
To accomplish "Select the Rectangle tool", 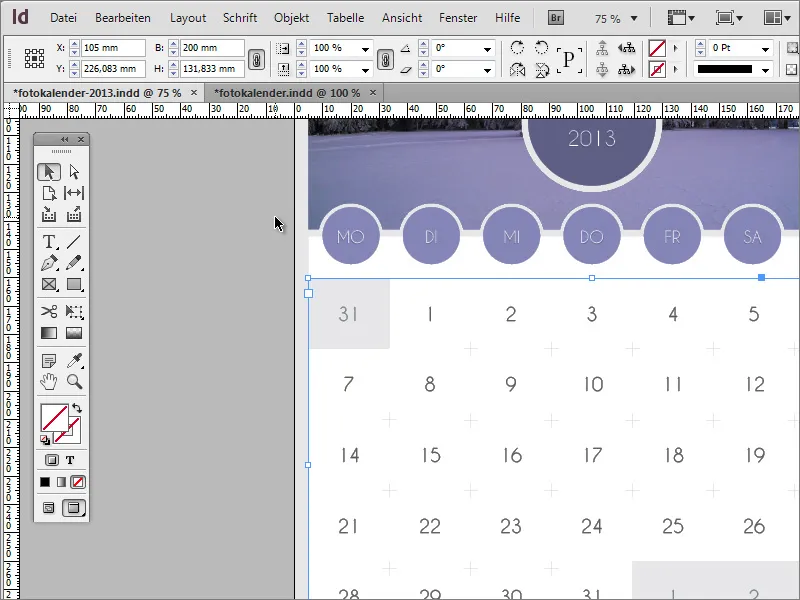I will [74, 284].
